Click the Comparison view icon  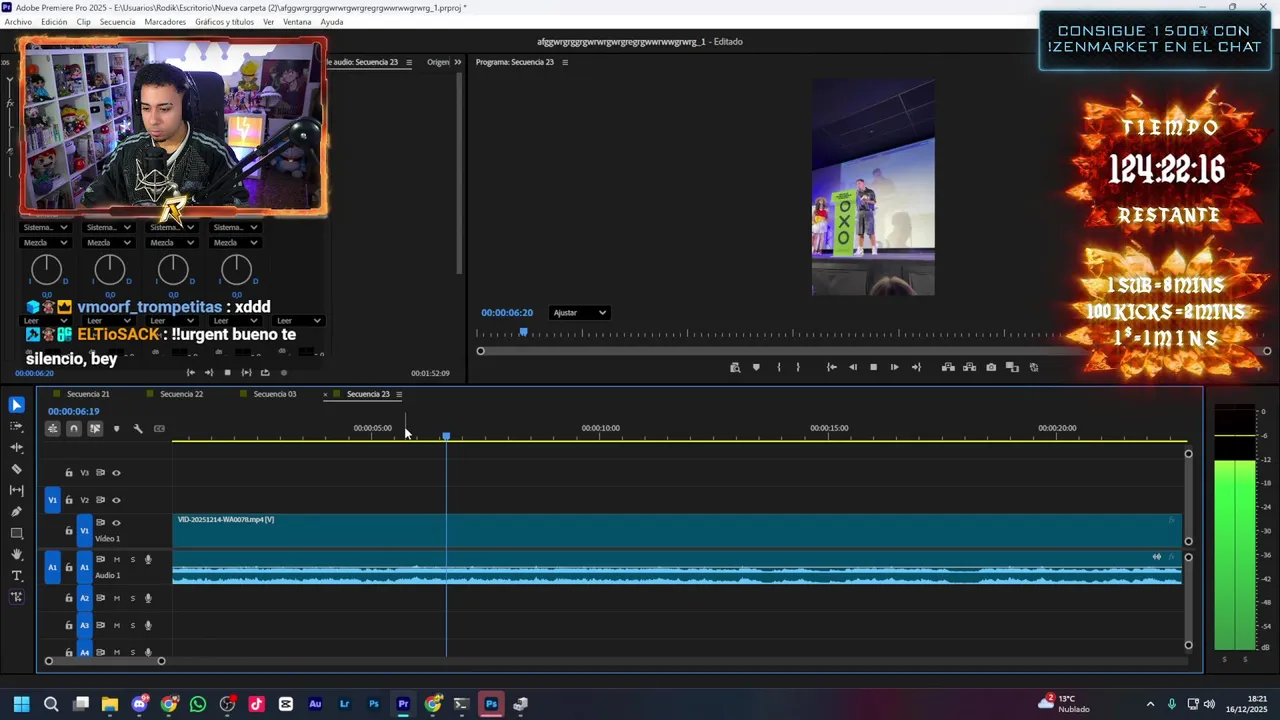1012,367
